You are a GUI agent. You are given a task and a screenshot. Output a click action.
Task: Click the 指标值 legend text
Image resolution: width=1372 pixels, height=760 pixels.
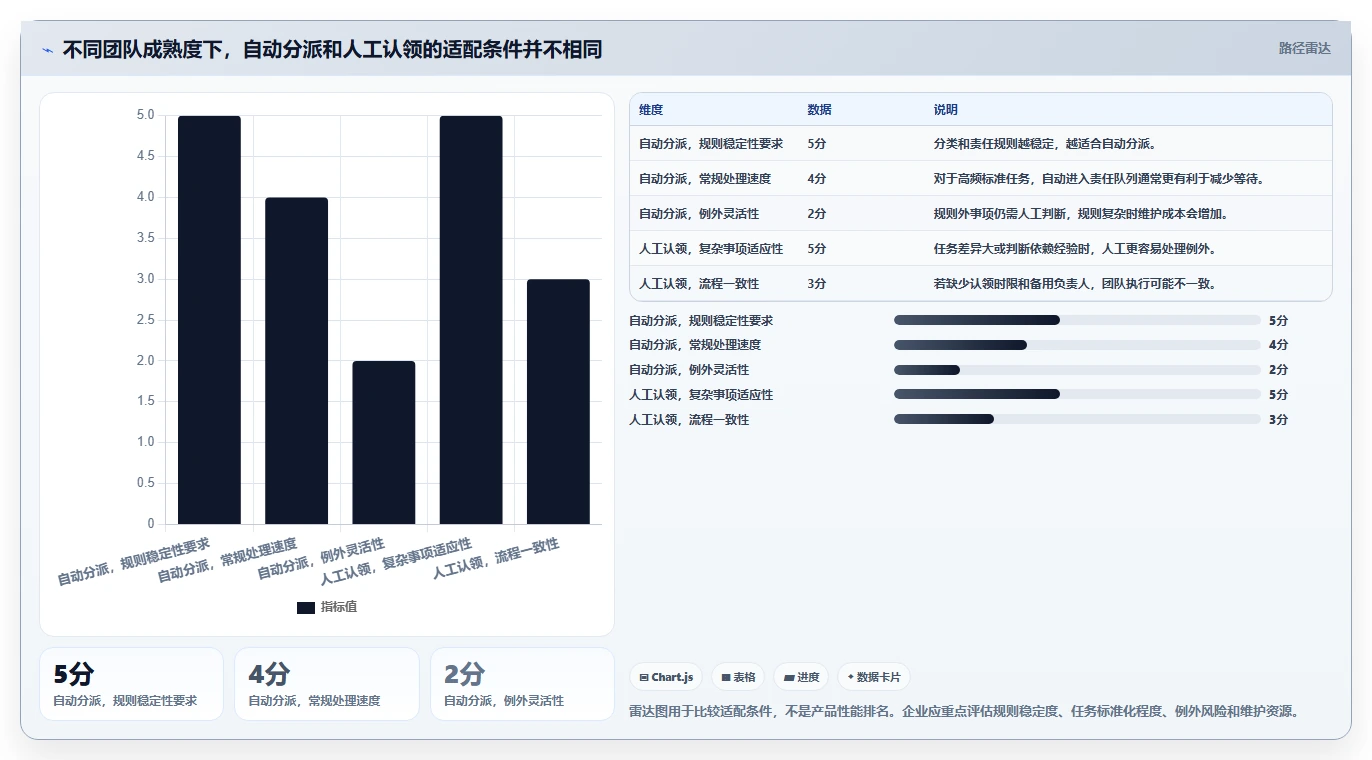pos(339,607)
